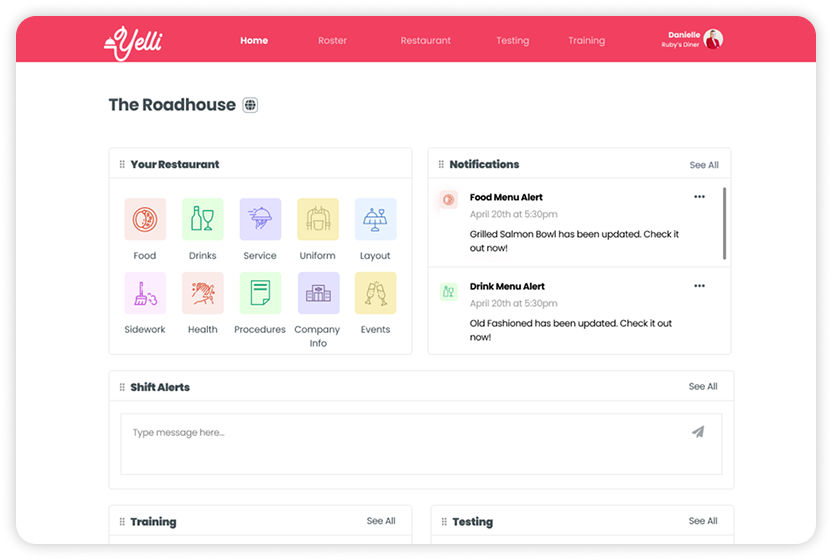The height and width of the screenshot is (560, 832).
Task: Click the Danielle Ruby's Diner account name
Action: coord(681,39)
